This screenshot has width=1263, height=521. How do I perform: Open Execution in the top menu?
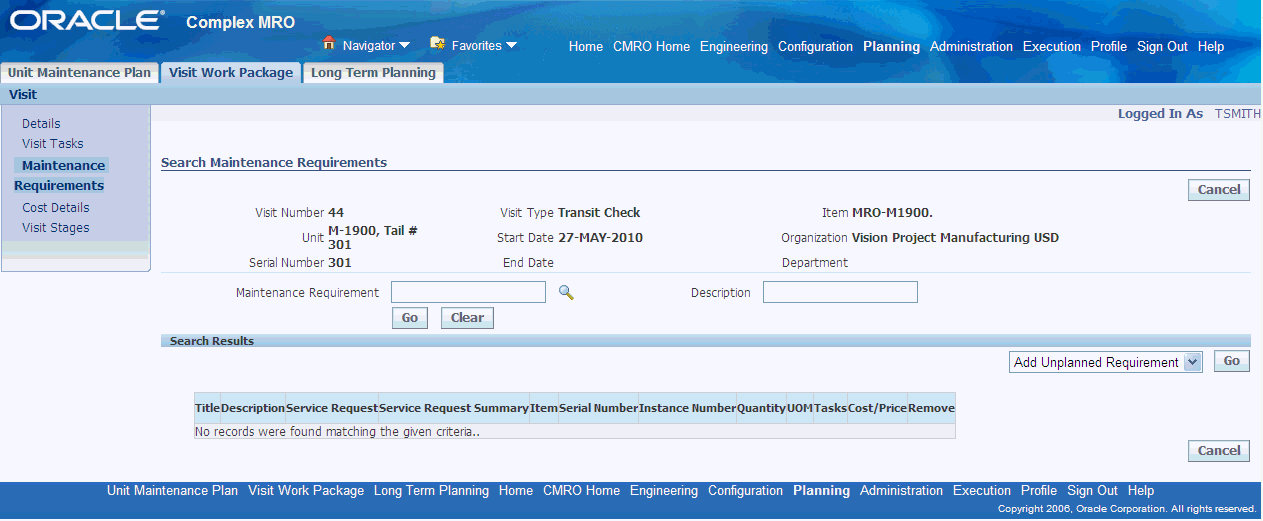coord(1052,47)
